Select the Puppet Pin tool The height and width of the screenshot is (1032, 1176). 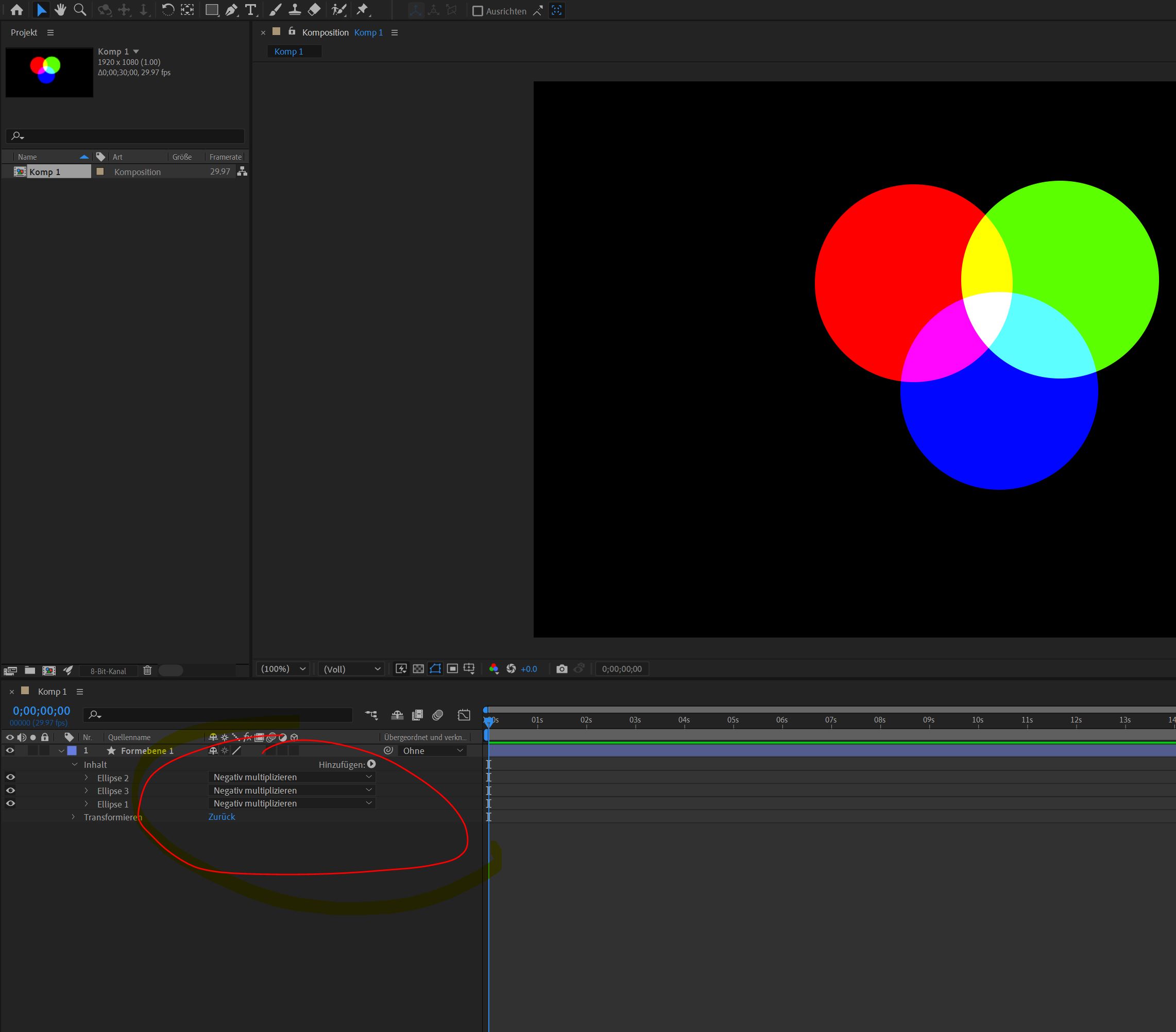(x=363, y=10)
